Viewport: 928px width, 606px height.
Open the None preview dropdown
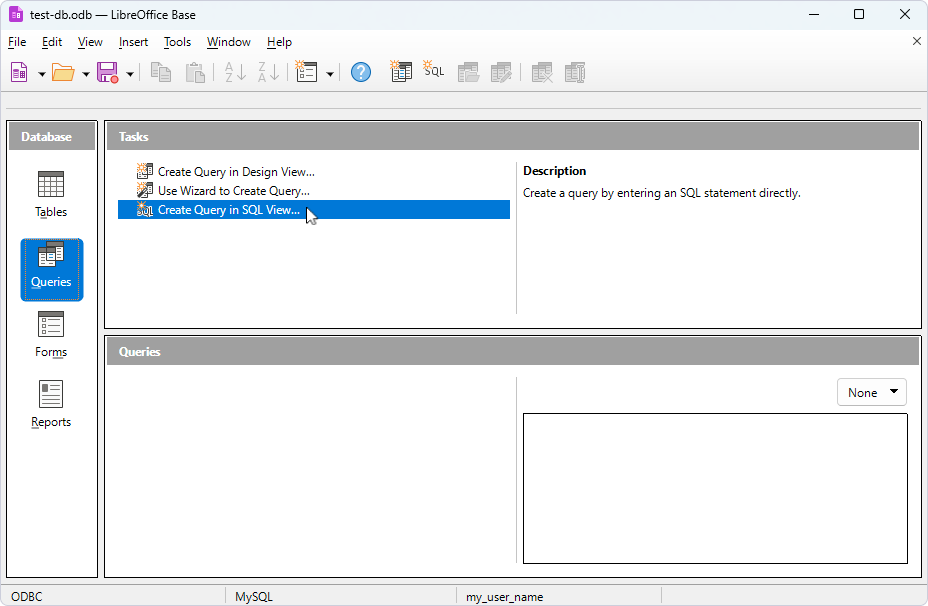coord(871,391)
